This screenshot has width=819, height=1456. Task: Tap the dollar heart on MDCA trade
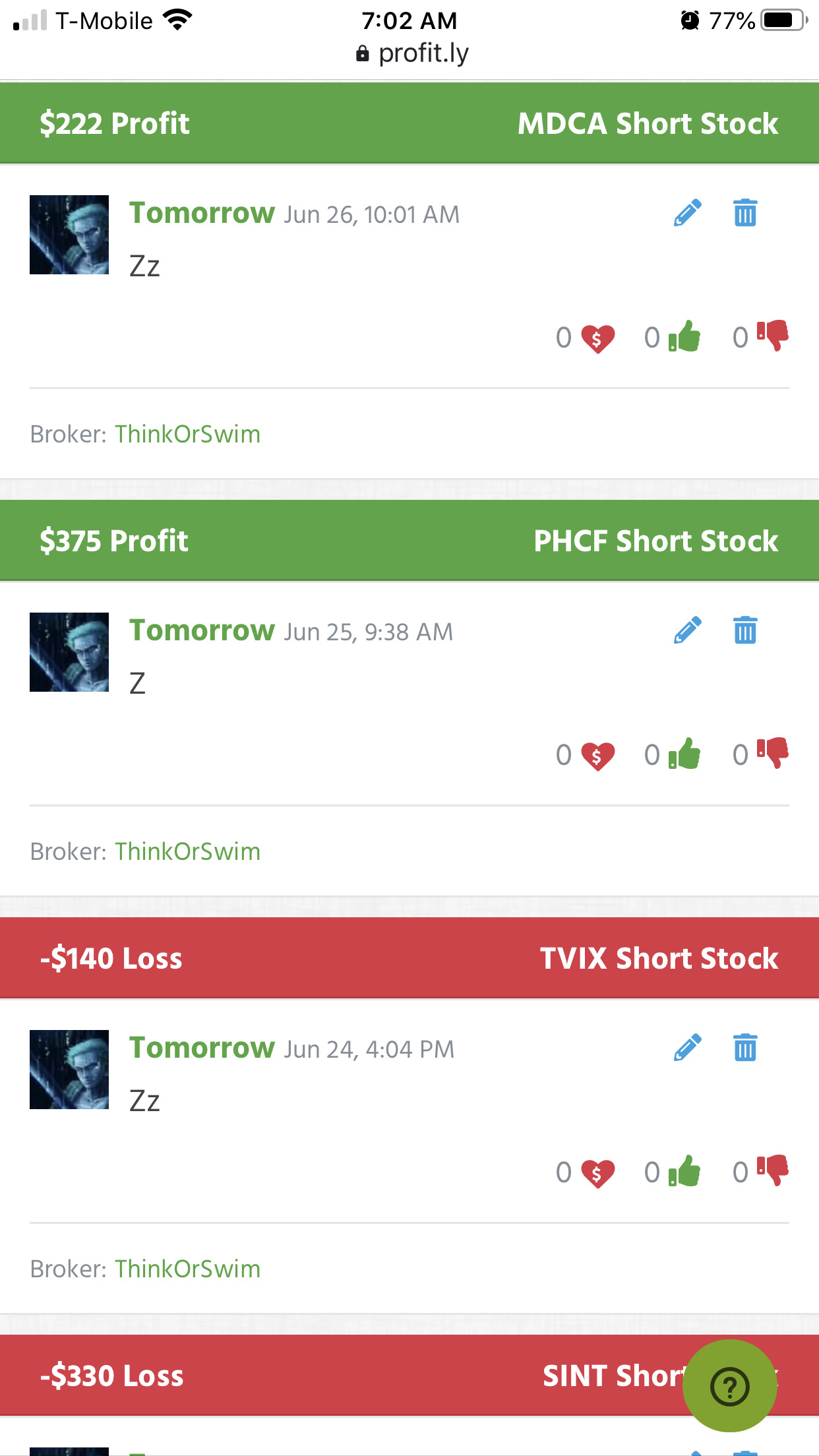click(x=597, y=338)
